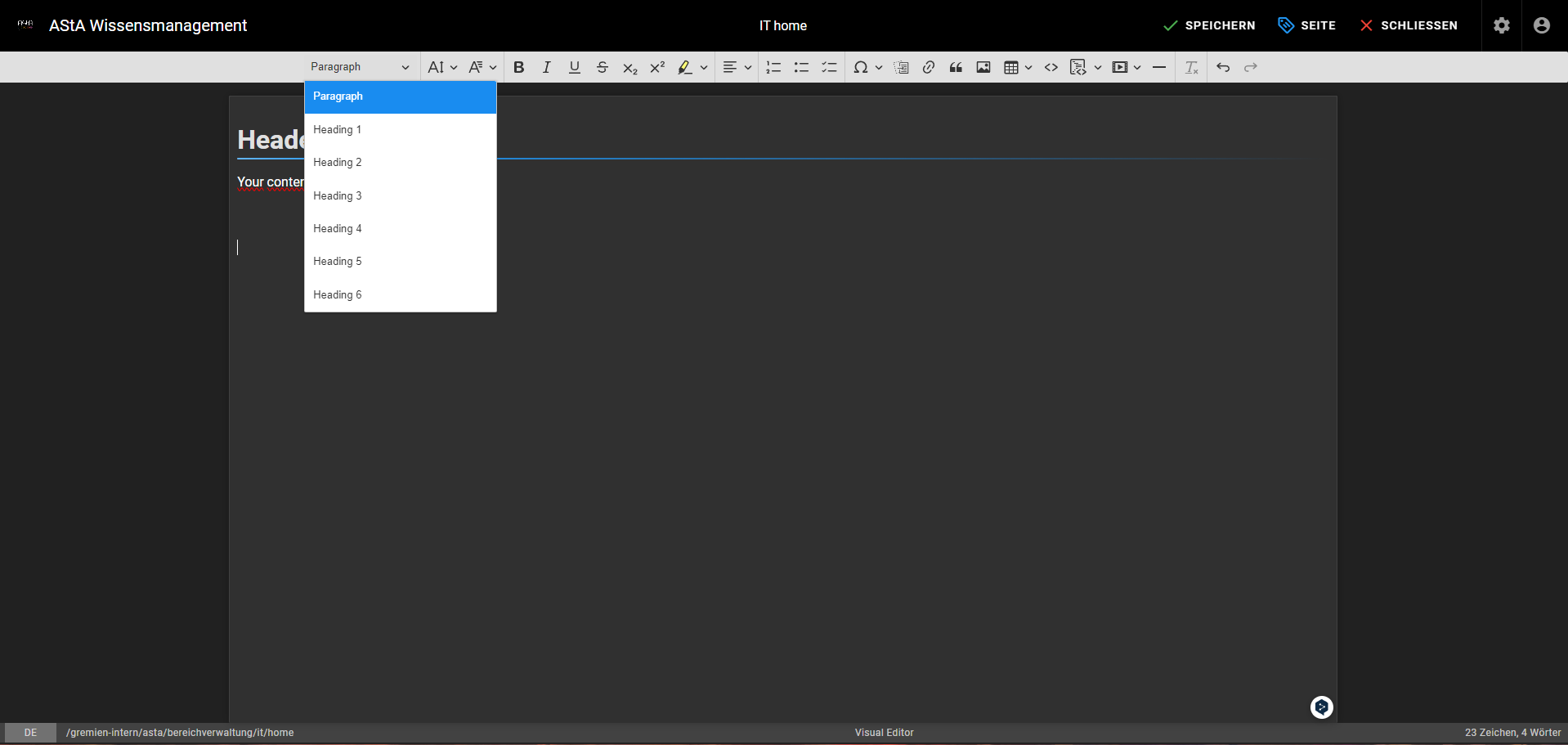Open the font size dropdown
Screen dimensions: 1568x745
442,67
